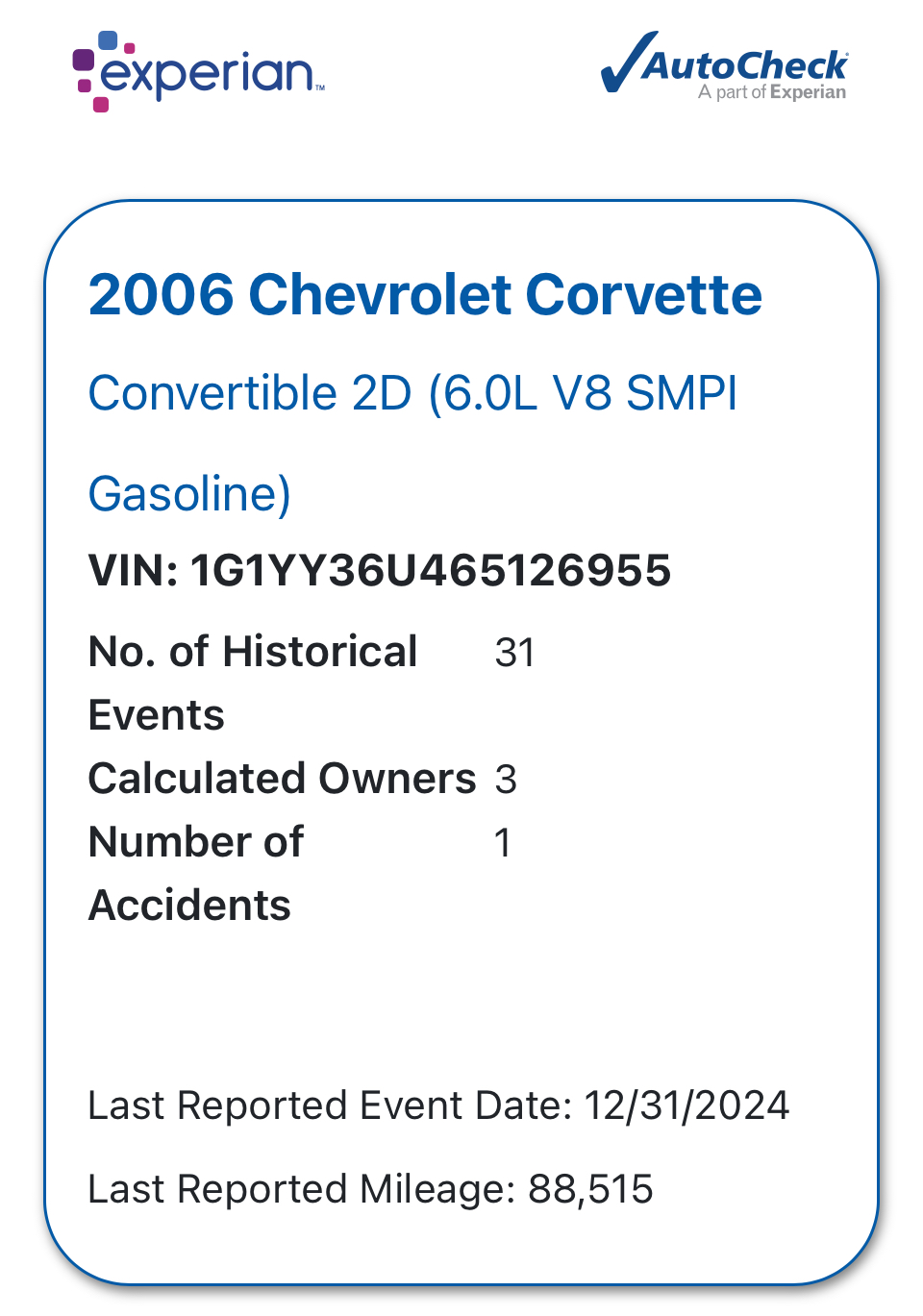
Task: Click the word Gasoline) in subtitle
Action: click(x=189, y=494)
